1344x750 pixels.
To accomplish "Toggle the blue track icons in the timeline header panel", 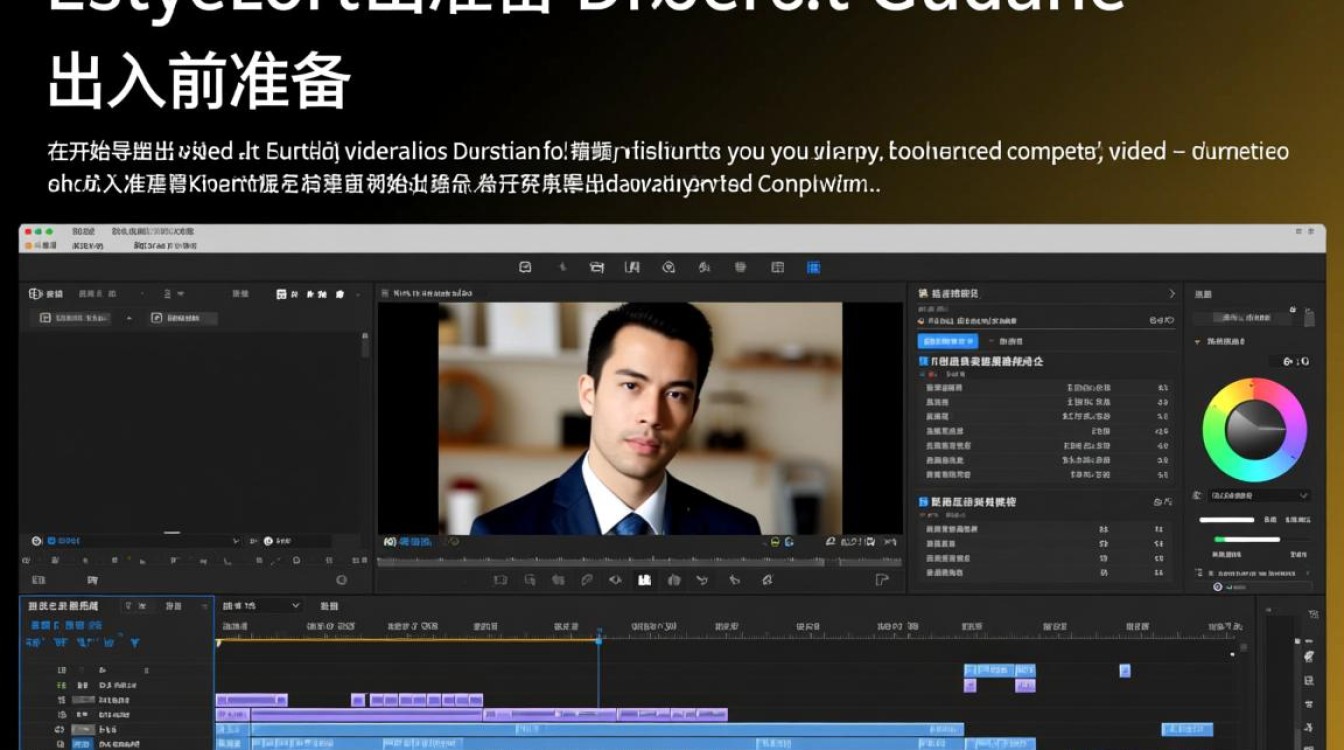I will 84,643.
